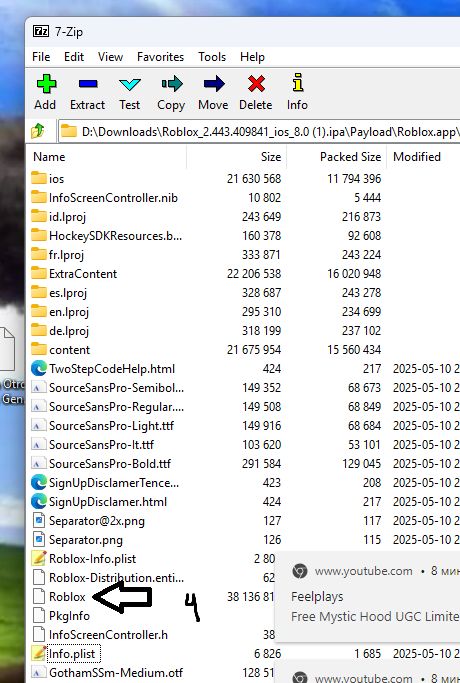This screenshot has width=460, height=683.
Task: Select the SignUpDisclamer.html Edge icon
Action: (39, 501)
